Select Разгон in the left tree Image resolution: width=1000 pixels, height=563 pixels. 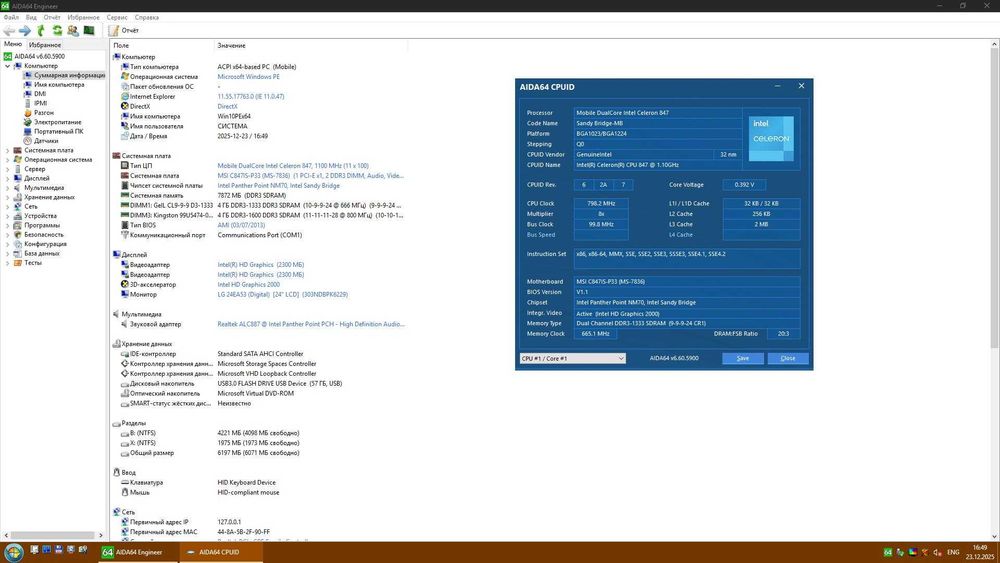(43, 113)
